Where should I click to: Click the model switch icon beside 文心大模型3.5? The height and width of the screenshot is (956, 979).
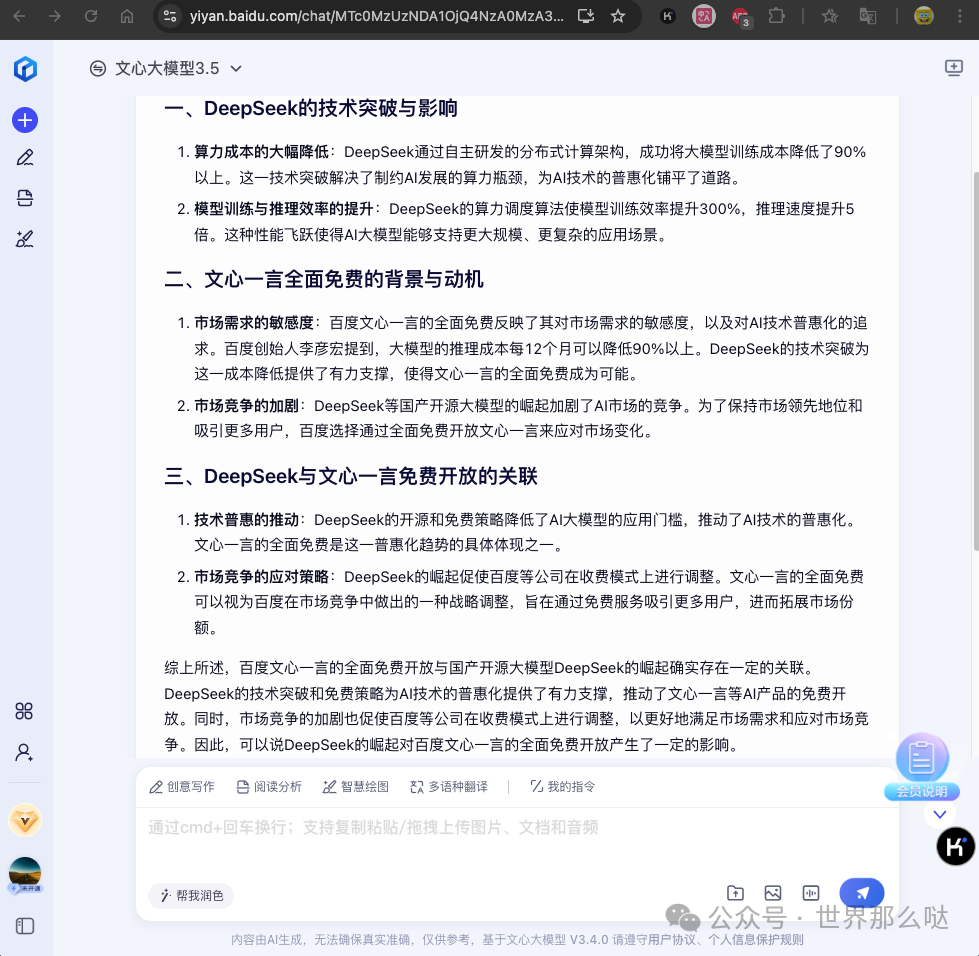tap(98, 69)
